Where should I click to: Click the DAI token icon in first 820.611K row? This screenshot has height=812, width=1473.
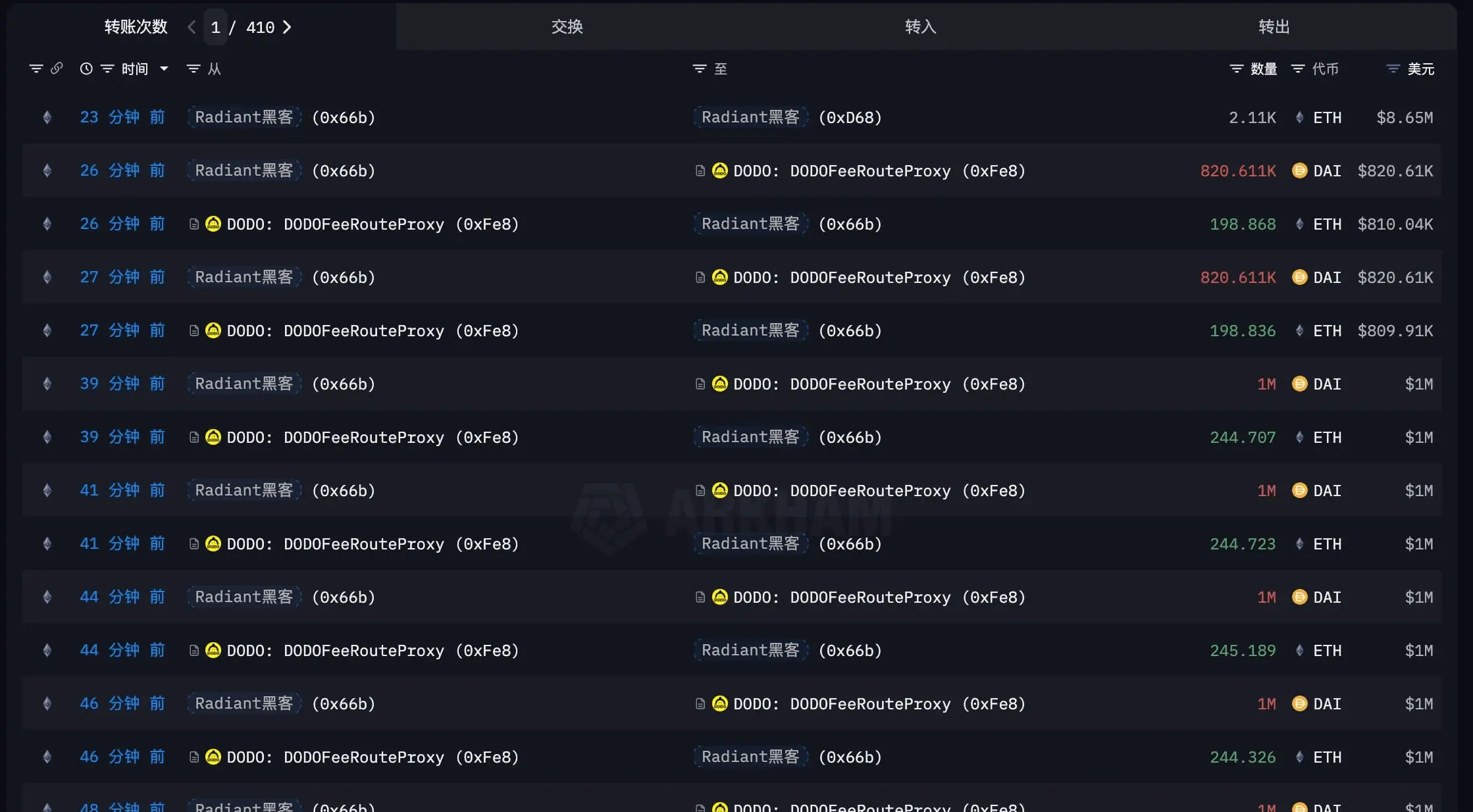(1300, 170)
